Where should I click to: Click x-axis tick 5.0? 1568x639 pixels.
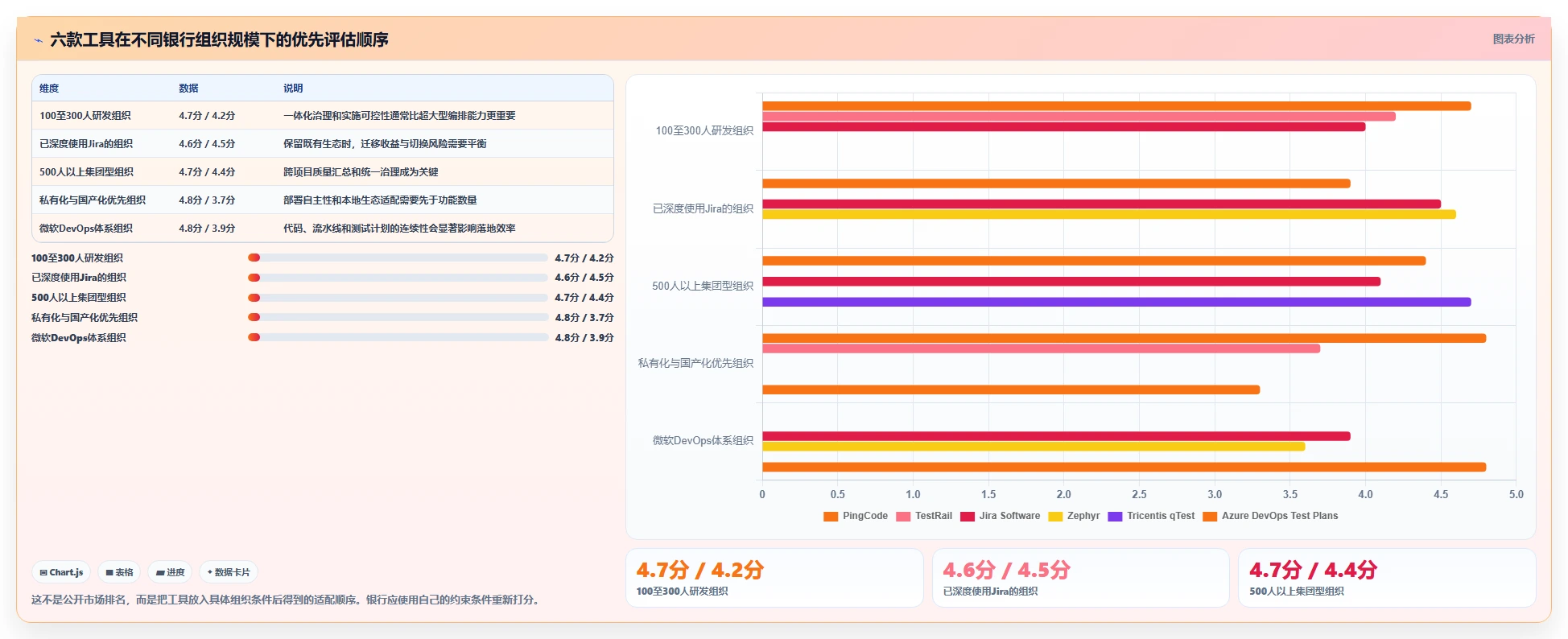pos(1516,494)
